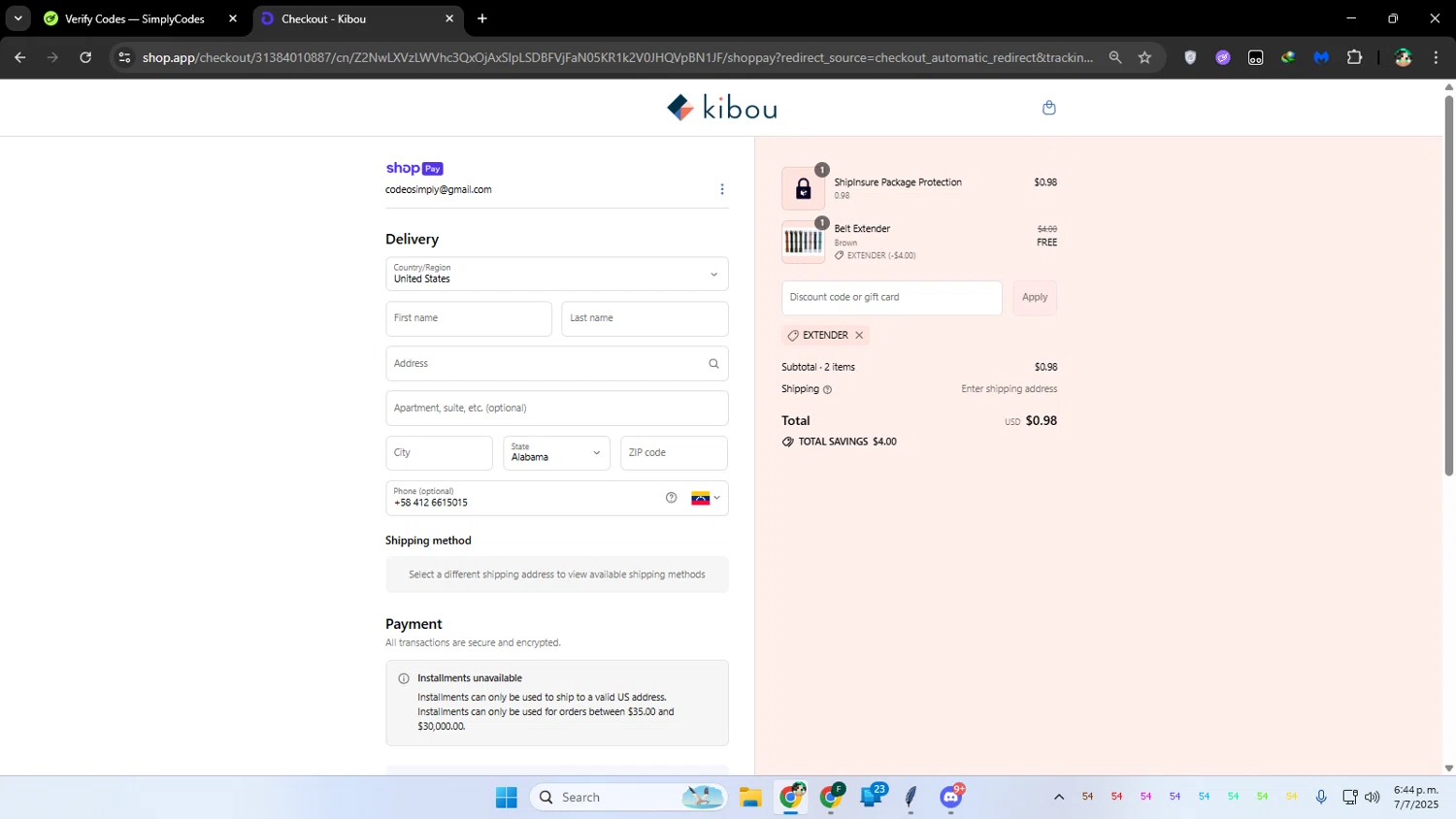Open the browser Extensions puzzle icon
Screen dimensions: 1456x819
click(x=1354, y=57)
